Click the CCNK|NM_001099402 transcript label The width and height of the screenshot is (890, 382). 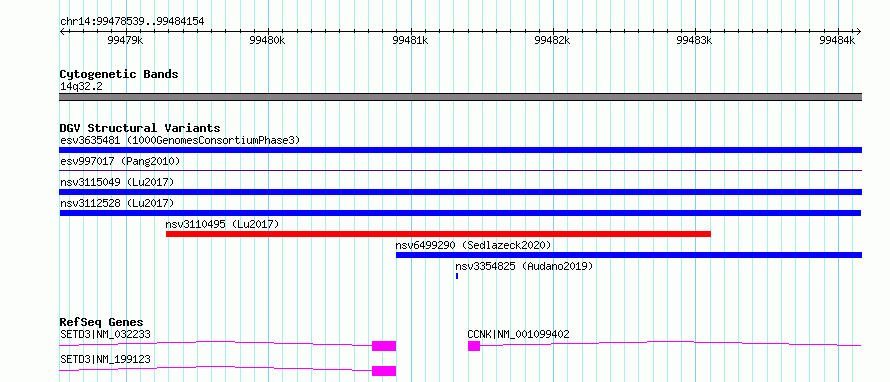coord(518,334)
